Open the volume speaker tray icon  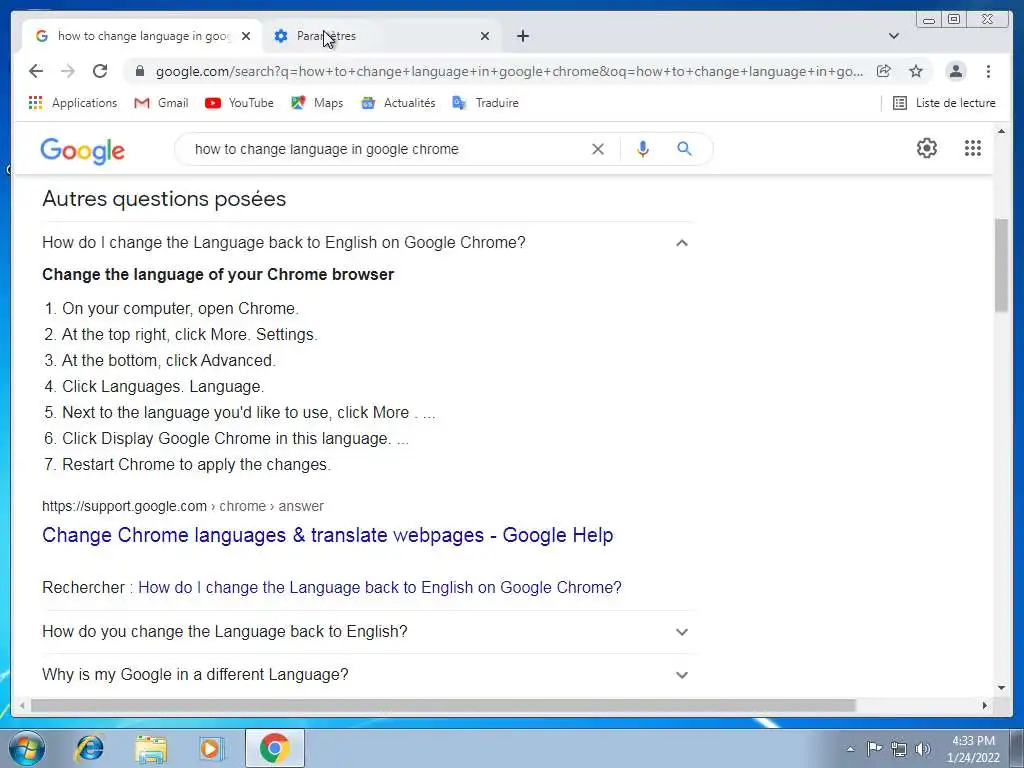click(x=923, y=749)
